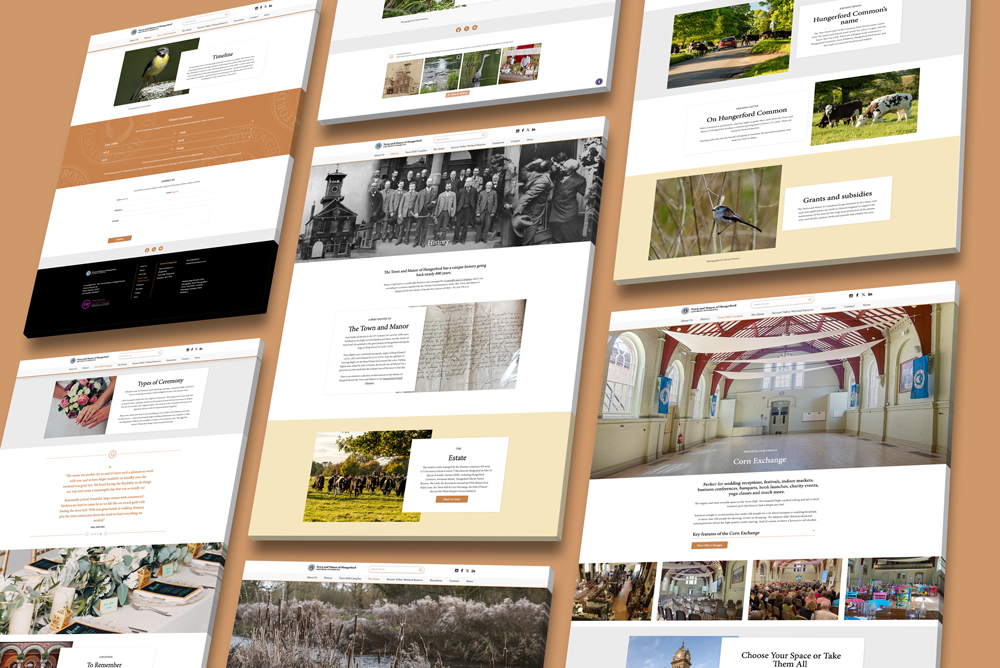Click the first orange social icon above the black footer
The image size is (1000, 668).
tap(147, 250)
